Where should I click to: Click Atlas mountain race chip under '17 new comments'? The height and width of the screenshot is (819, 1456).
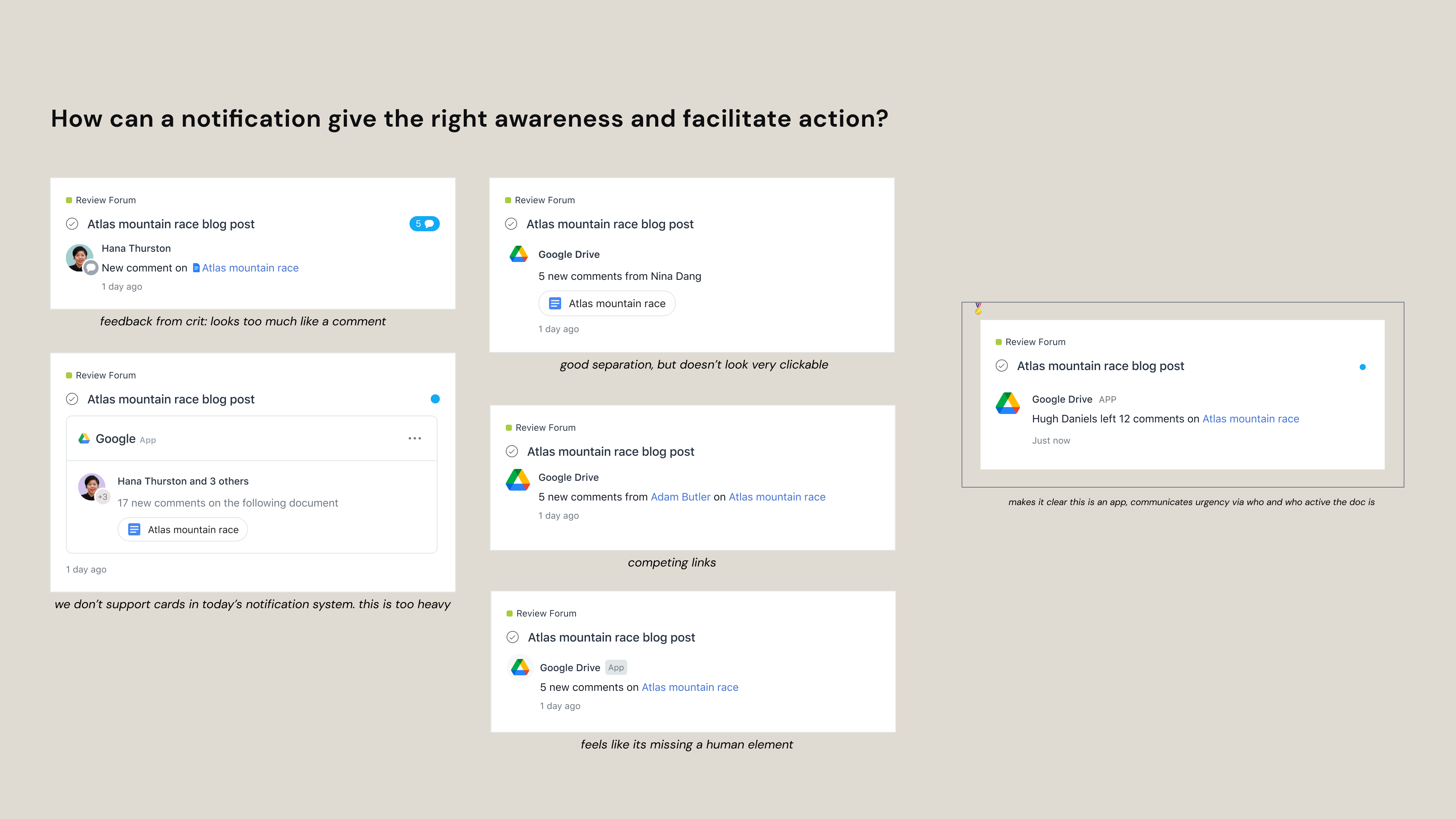click(x=182, y=530)
